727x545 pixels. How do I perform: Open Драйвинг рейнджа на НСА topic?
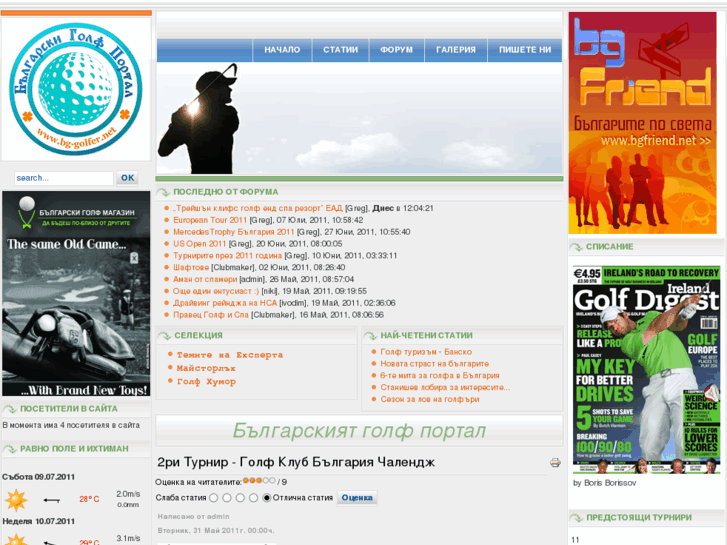(225, 303)
